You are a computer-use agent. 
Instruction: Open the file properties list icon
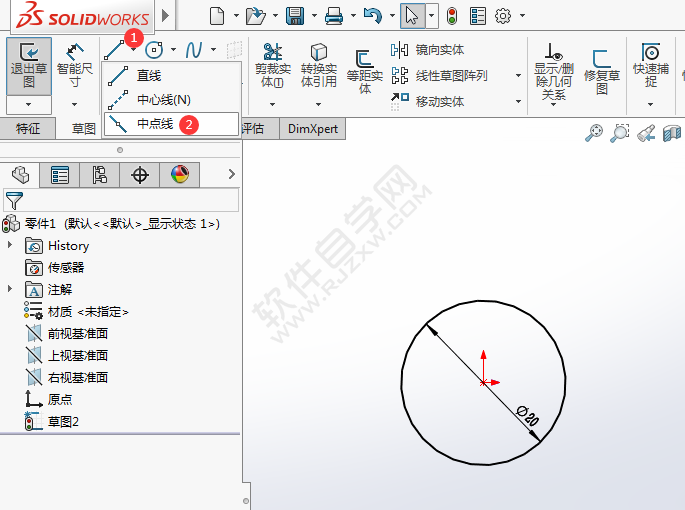[478, 16]
